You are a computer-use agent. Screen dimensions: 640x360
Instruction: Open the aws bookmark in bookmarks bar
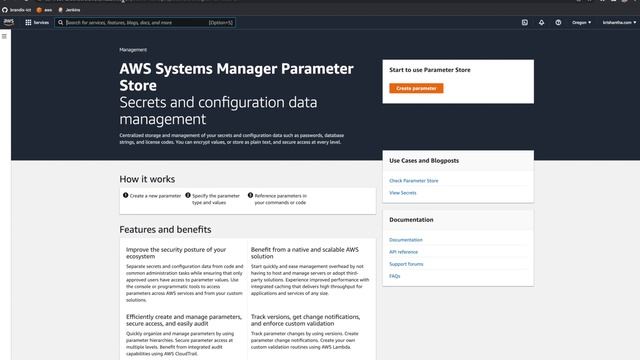(x=44, y=10)
